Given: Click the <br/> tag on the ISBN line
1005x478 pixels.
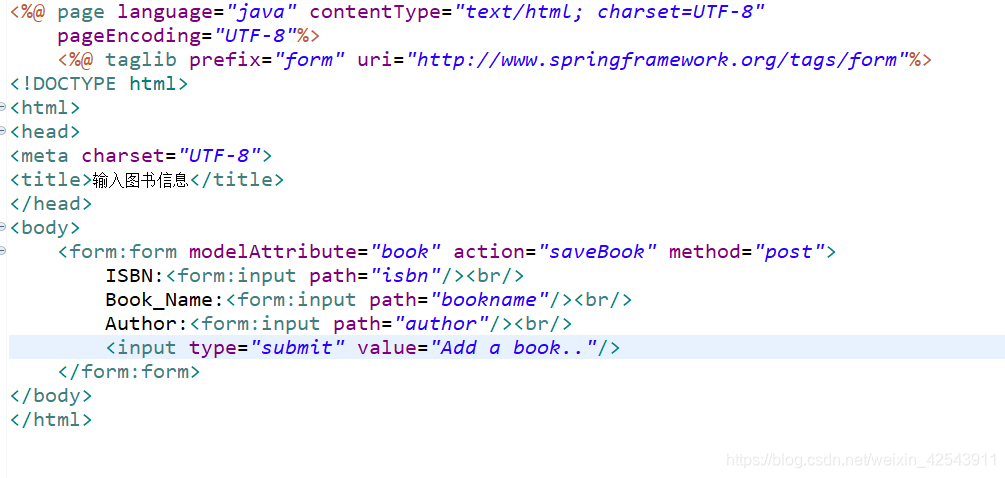Looking at the screenshot, I should (495, 276).
